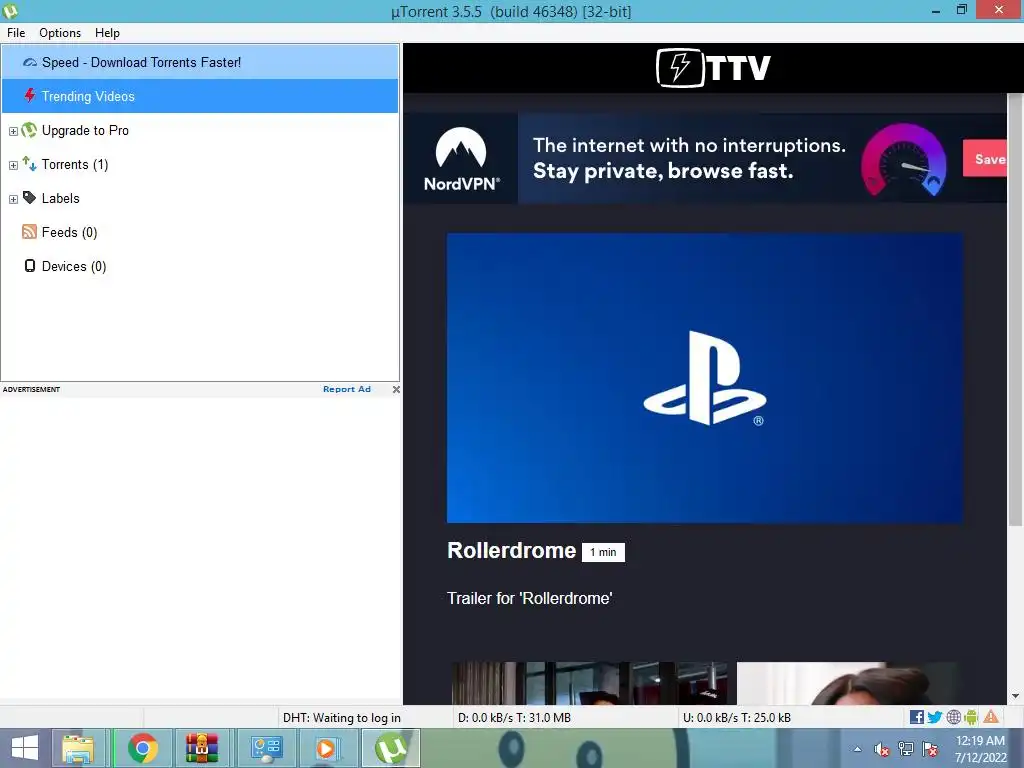Click the Action Center flag icon
The width and height of the screenshot is (1024, 768).
(930, 749)
